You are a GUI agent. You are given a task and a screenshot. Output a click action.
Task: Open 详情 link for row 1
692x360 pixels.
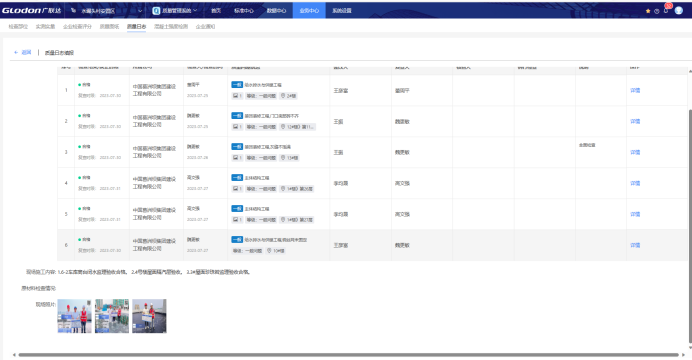tap(635, 90)
